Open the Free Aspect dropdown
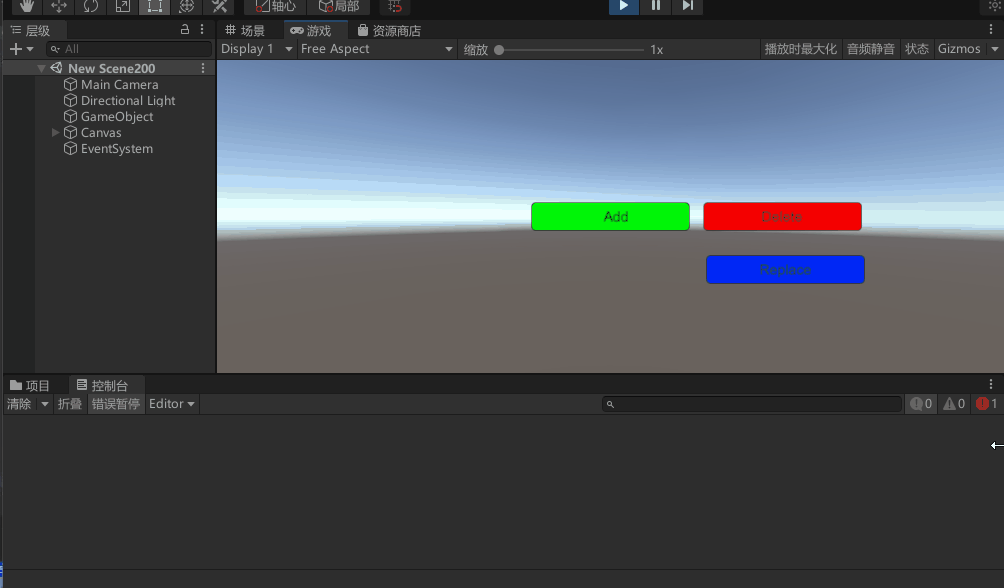Viewport: 1004px width, 588px height. (x=376, y=49)
